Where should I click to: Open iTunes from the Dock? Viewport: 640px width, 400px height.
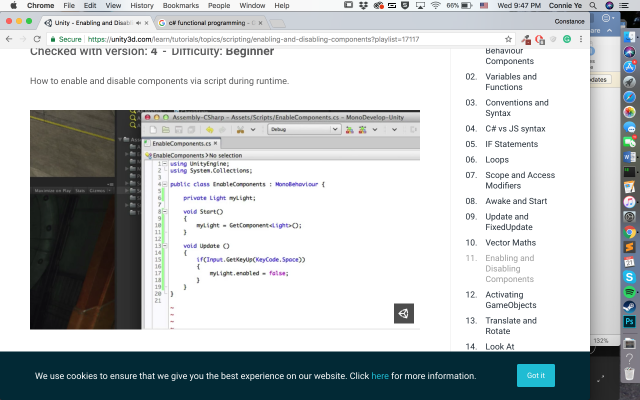(x=629, y=202)
